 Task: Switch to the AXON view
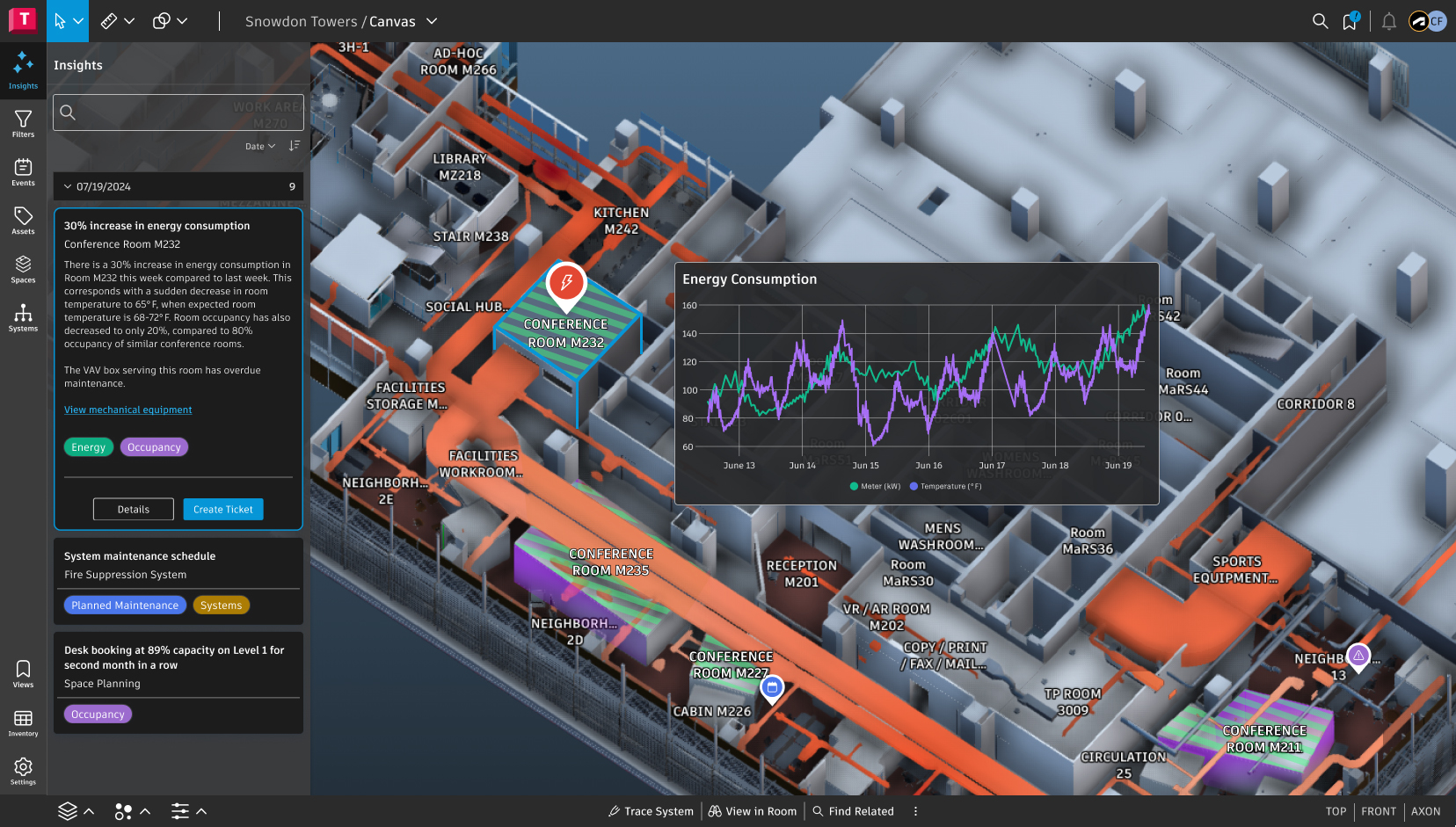pos(1425,811)
